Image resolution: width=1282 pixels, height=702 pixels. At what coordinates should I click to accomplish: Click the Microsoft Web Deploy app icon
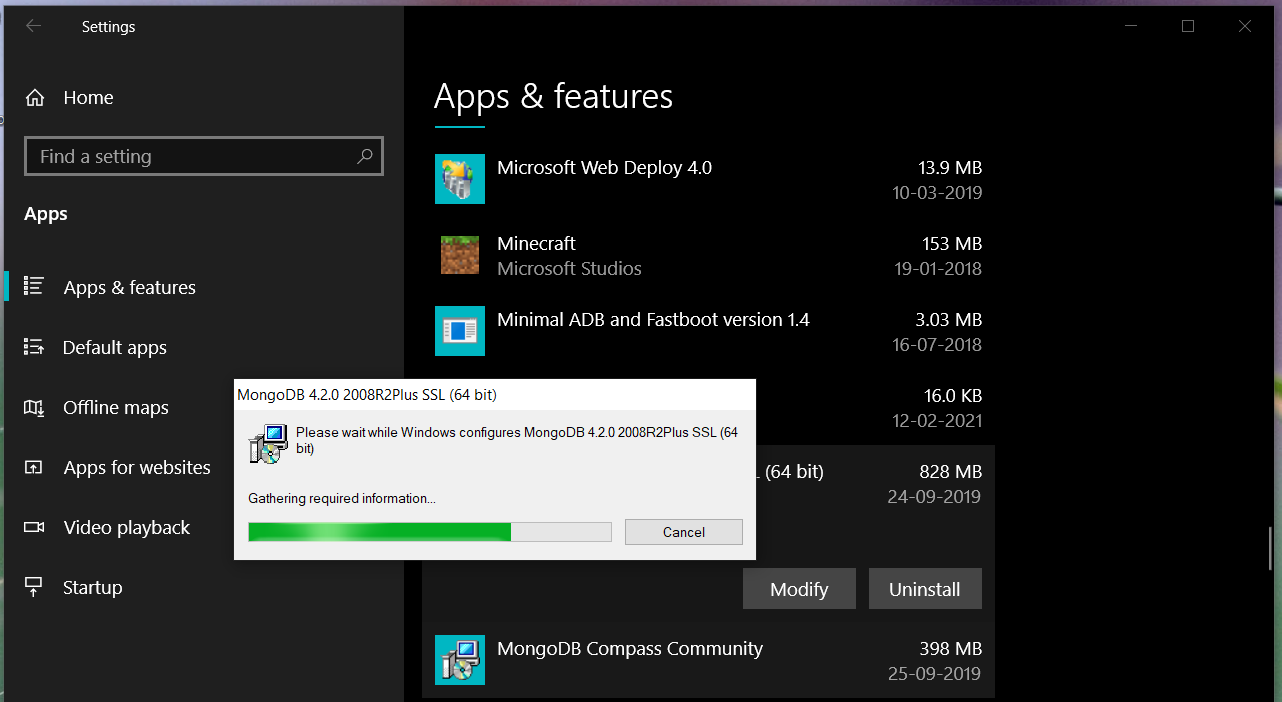[460, 179]
